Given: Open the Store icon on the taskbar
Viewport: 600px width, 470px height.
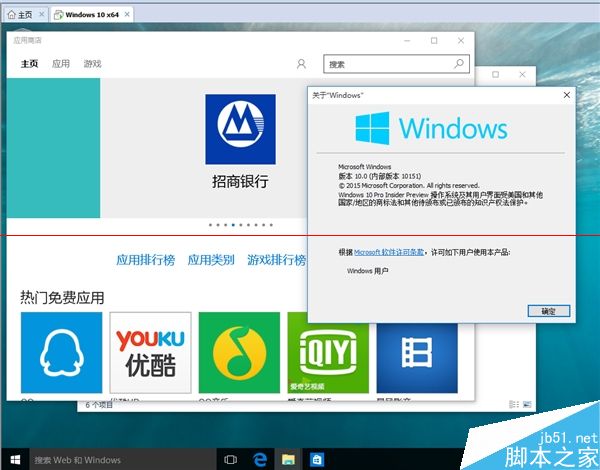Looking at the screenshot, I should pyautogui.click(x=315, y=460).
